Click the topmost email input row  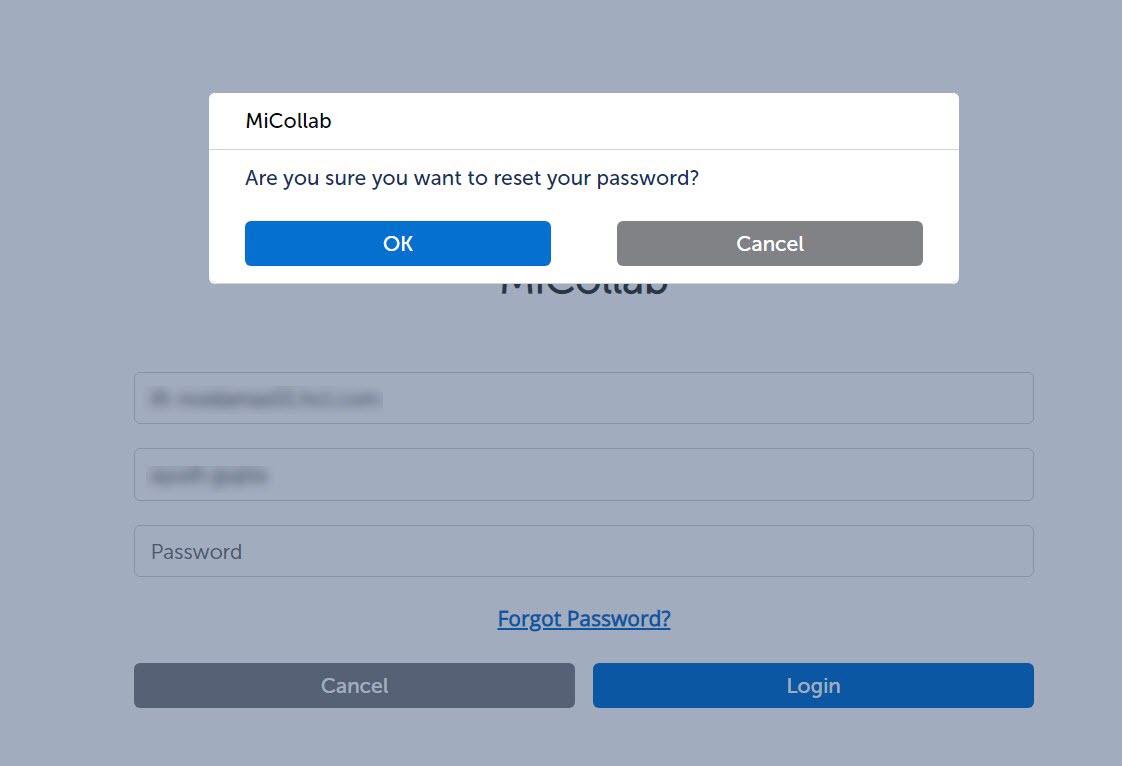coord(584,398)
